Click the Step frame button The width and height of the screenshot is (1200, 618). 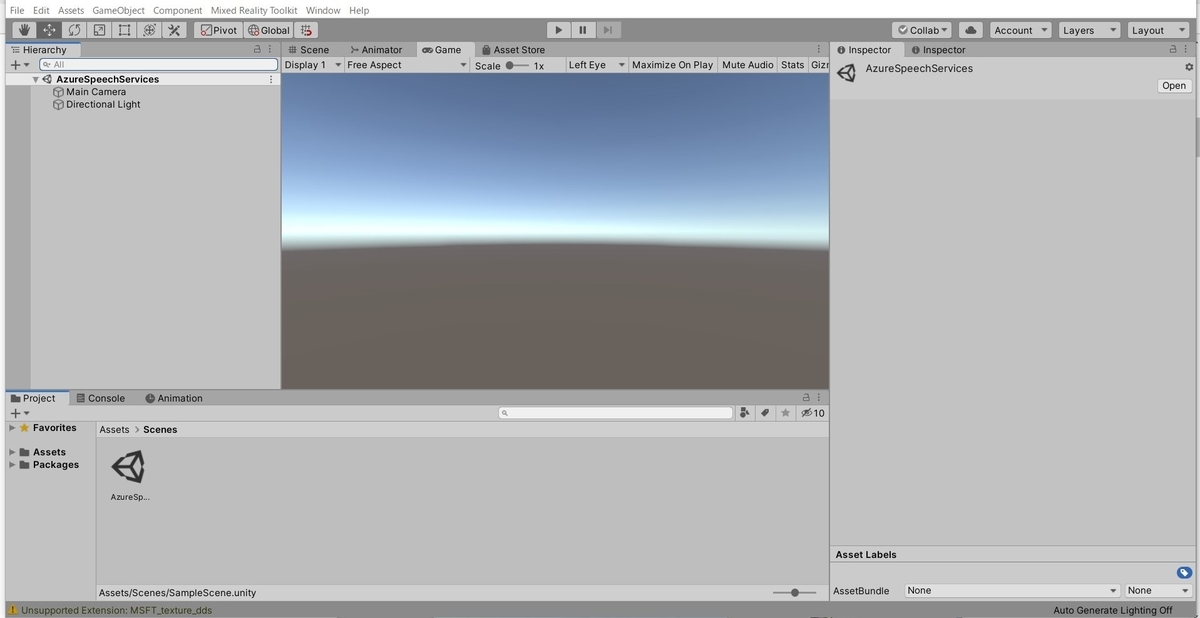point(607,30)
